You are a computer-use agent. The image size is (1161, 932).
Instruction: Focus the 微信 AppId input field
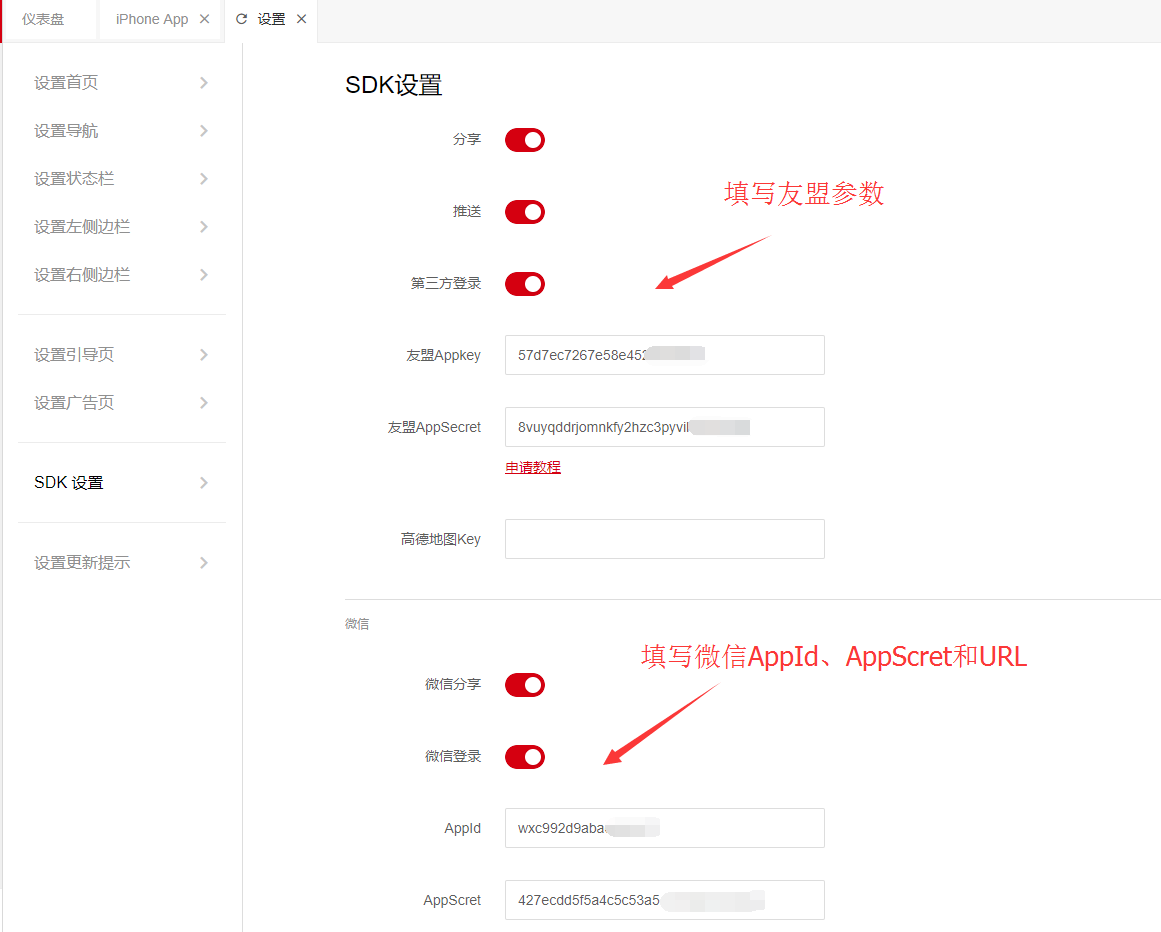tap(664, 828)
